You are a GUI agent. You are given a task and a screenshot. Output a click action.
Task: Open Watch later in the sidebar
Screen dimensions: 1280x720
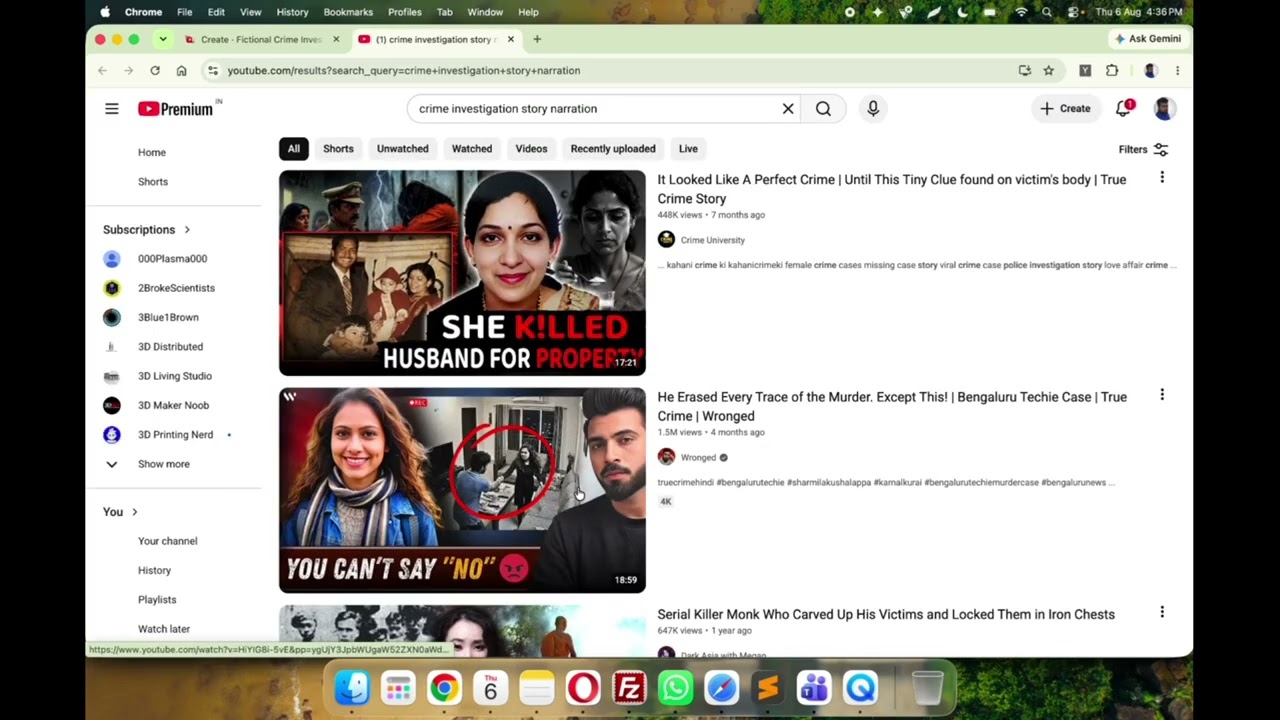[164, 629]
